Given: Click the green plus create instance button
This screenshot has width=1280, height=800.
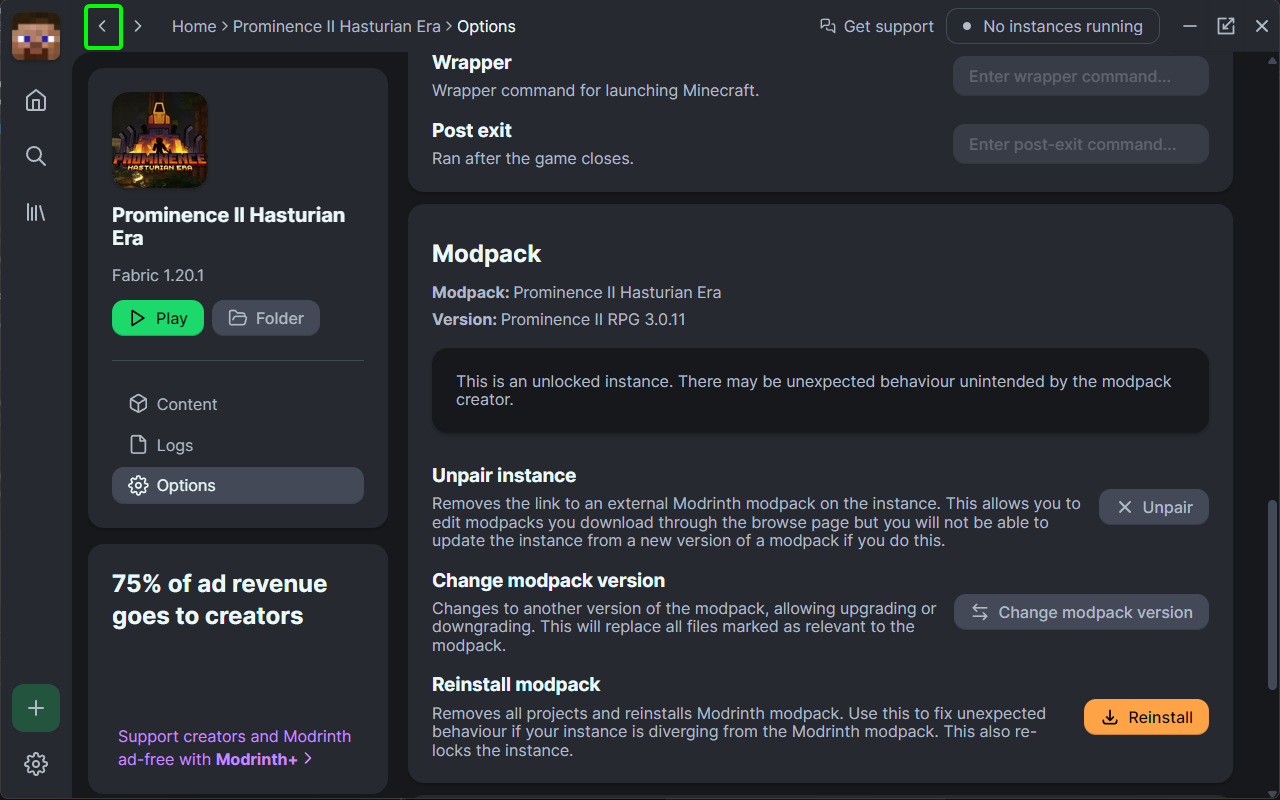Looking at the screenshot, I should pos(36,708).
